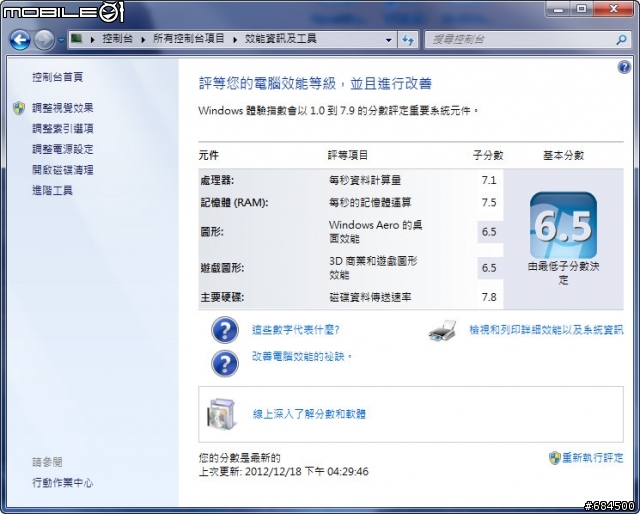Click the 處理器: component label
This screenshot has height=514, width=640.
click(x=217, y=180)
